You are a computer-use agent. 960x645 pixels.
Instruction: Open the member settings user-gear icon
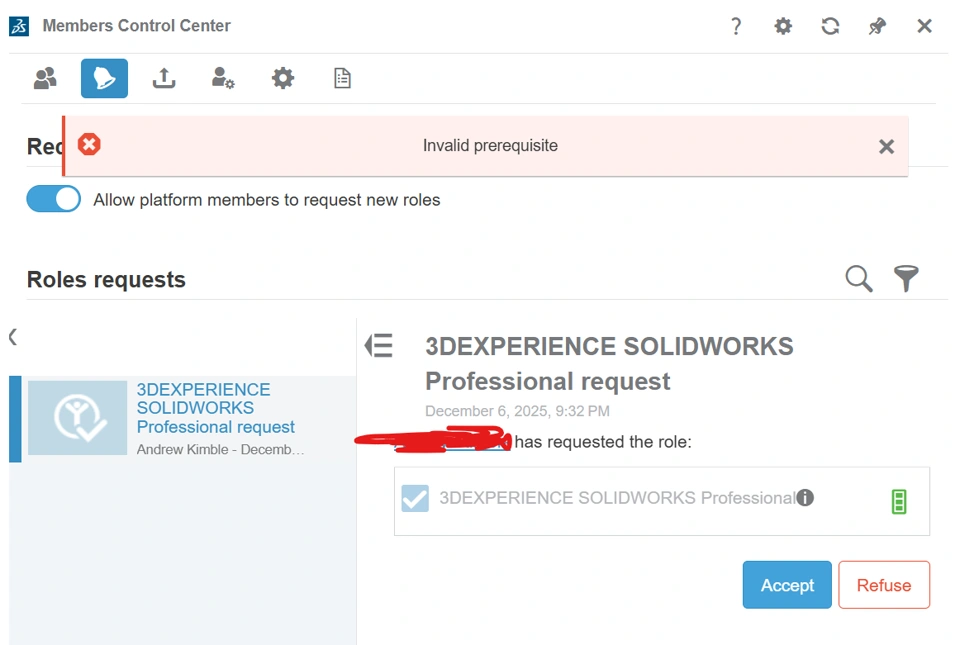(223, 78)
